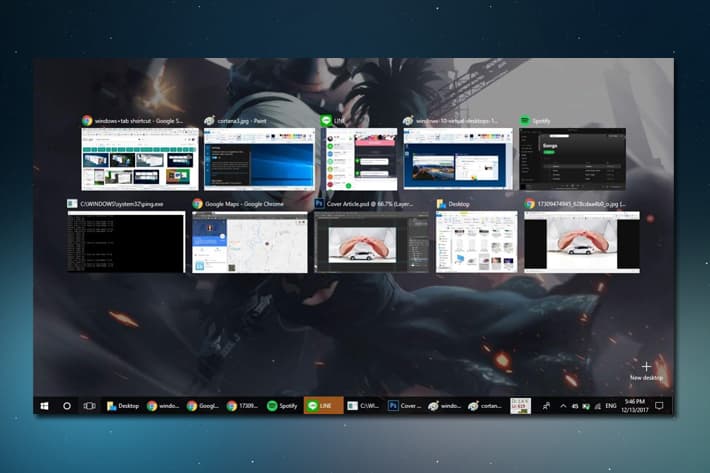Open Photoshop 'Cover...' taskbar button
The width and height of the screenshot is (710, 473).
coord(404,406)
